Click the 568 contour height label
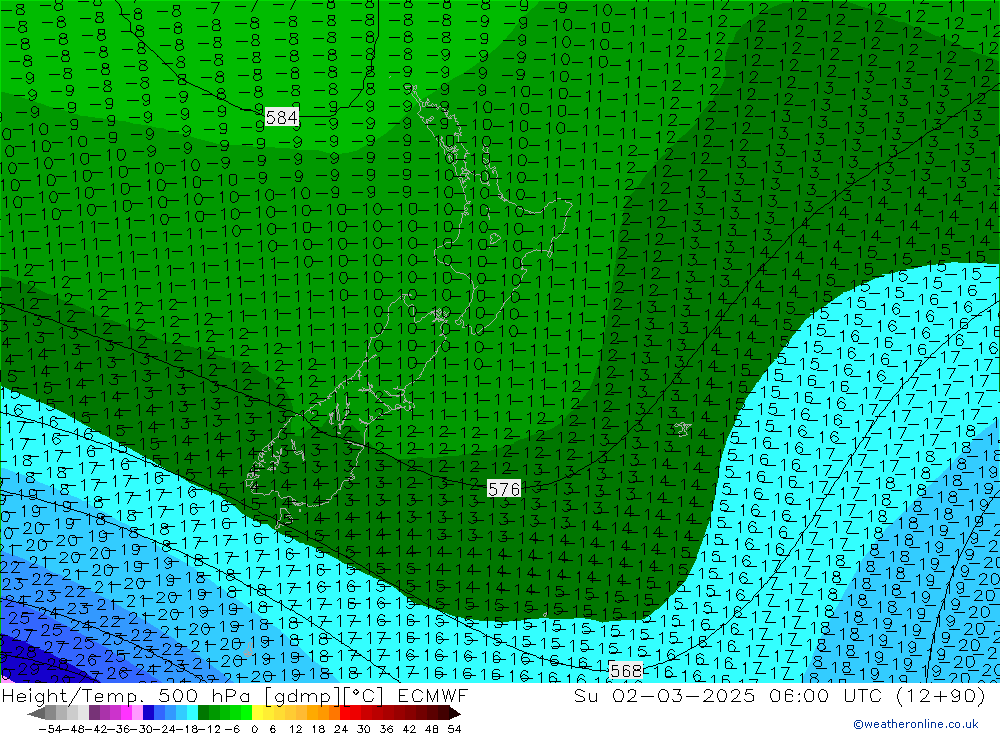 tap(626, 670)
